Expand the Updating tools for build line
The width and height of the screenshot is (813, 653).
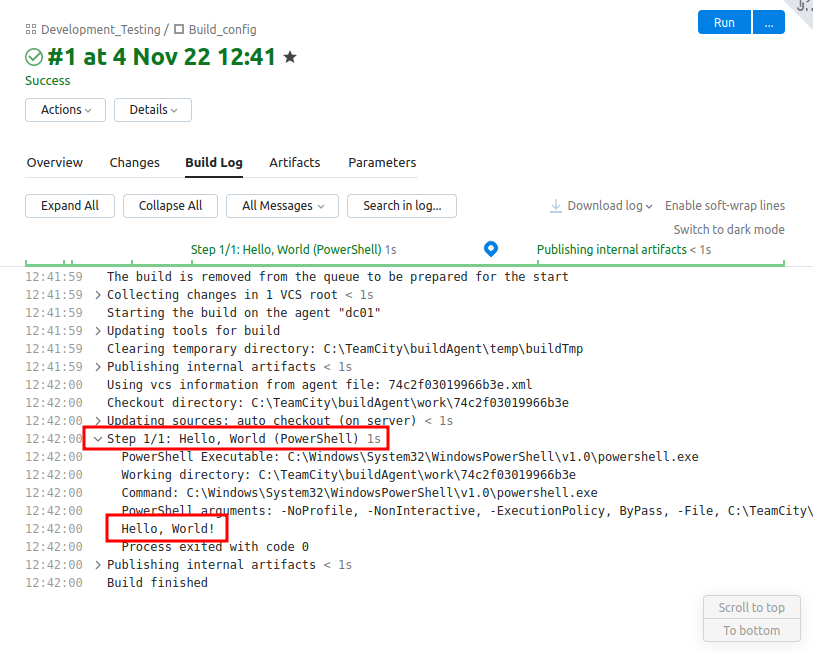[x=98, y=331]
